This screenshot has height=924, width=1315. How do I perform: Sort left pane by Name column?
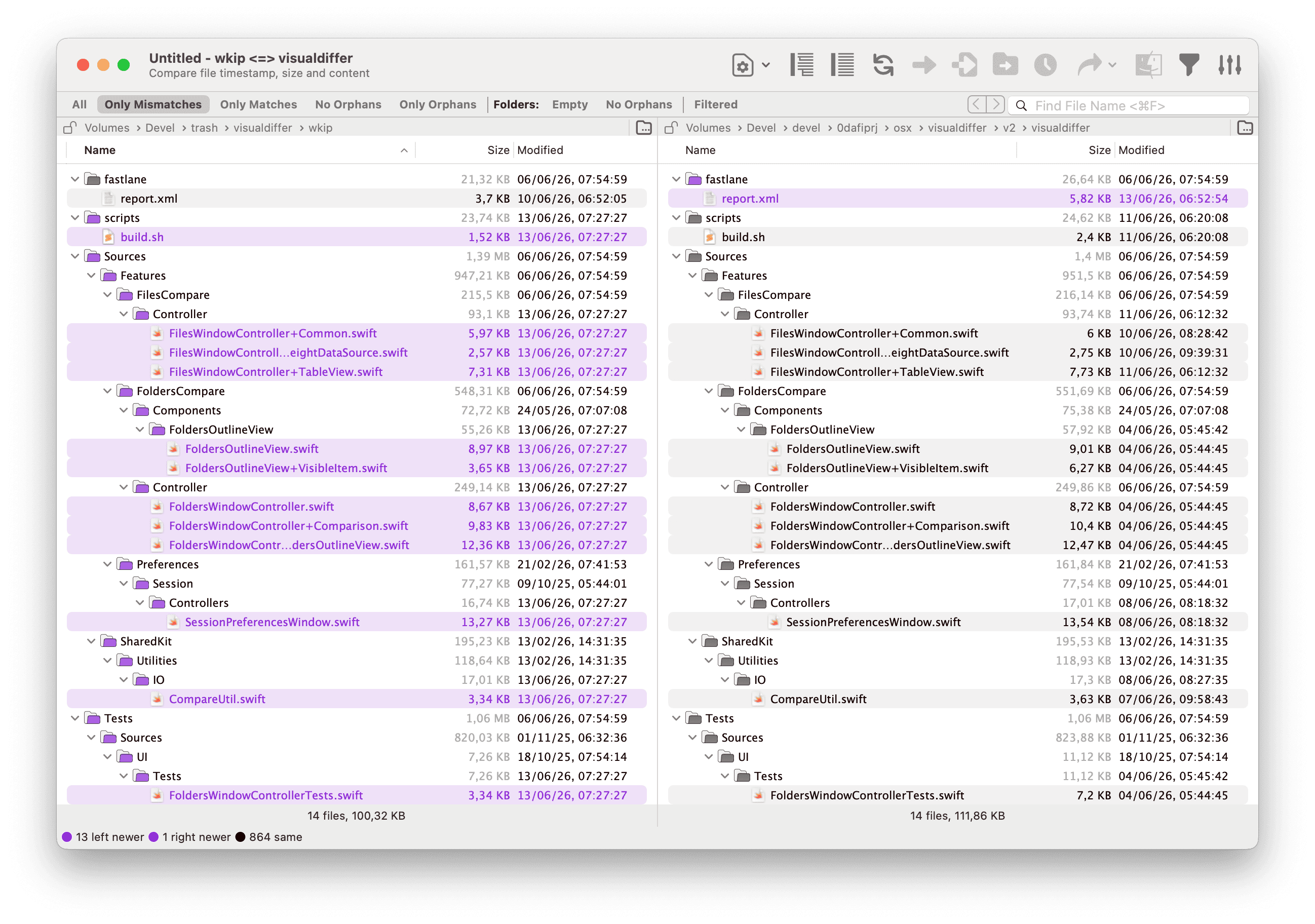coord(241,150)
